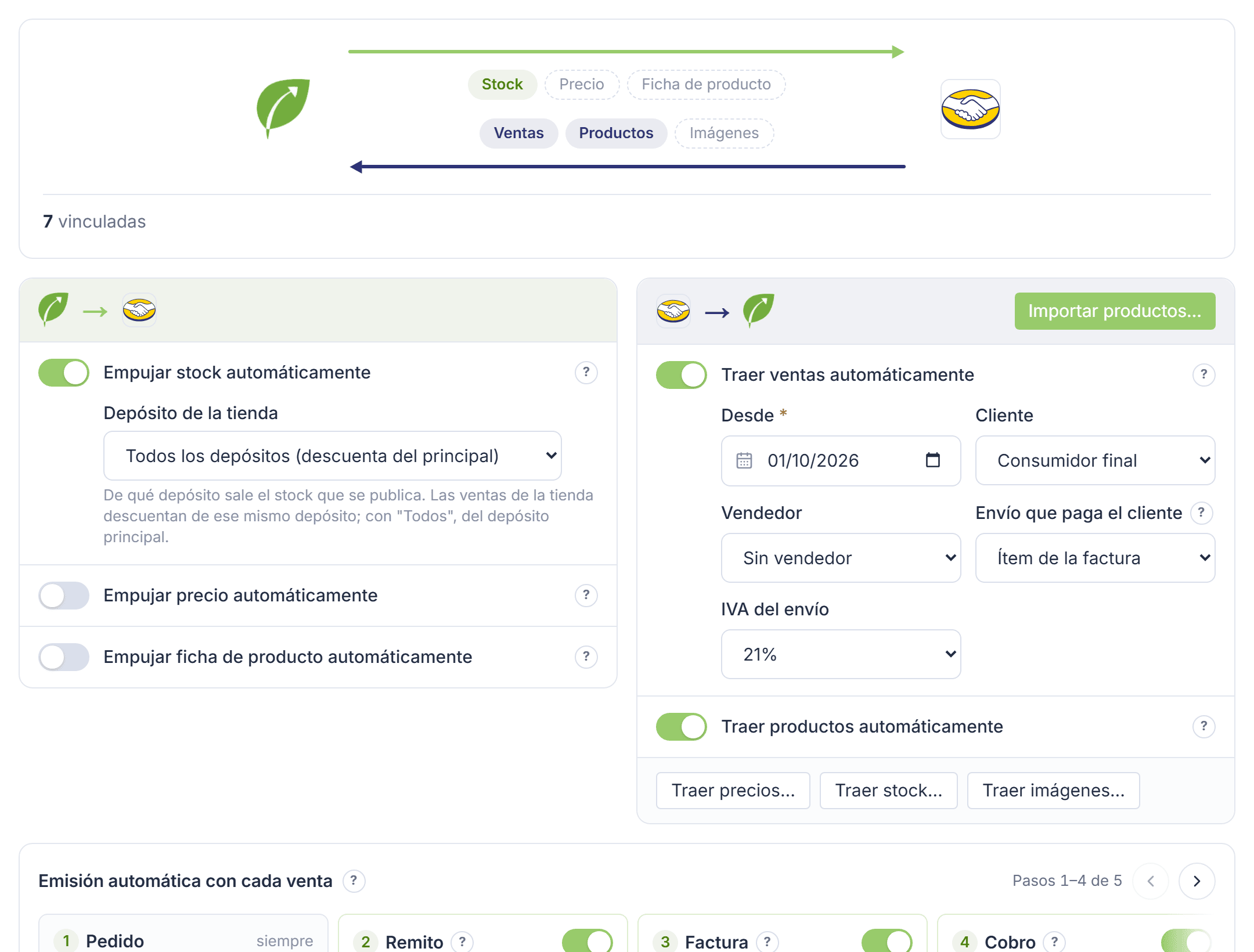This screenshot has width=1254, height=952.
Task: Open help for Traer productos automáticamente
Action: point(1203,726)
